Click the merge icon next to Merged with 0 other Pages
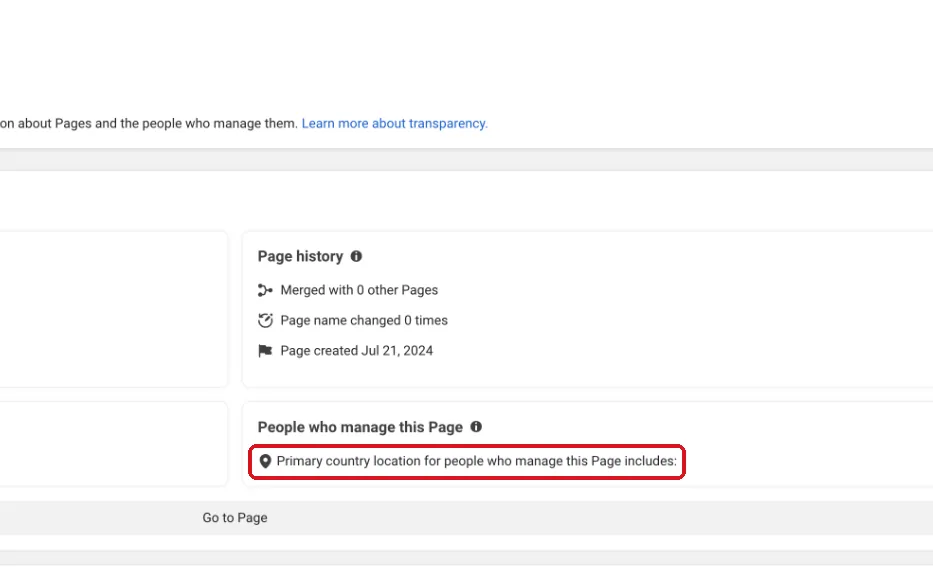The width and height of the screenshot is (933, 579). pos(265,290)
